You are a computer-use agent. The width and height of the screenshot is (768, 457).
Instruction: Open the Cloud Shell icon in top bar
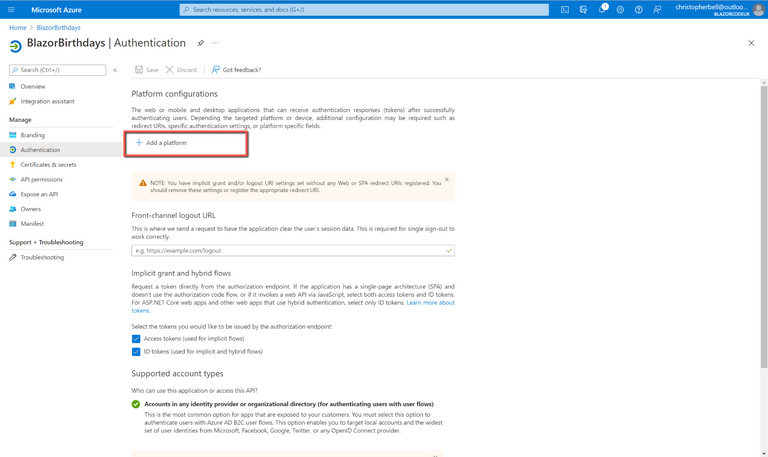[565, 10]
